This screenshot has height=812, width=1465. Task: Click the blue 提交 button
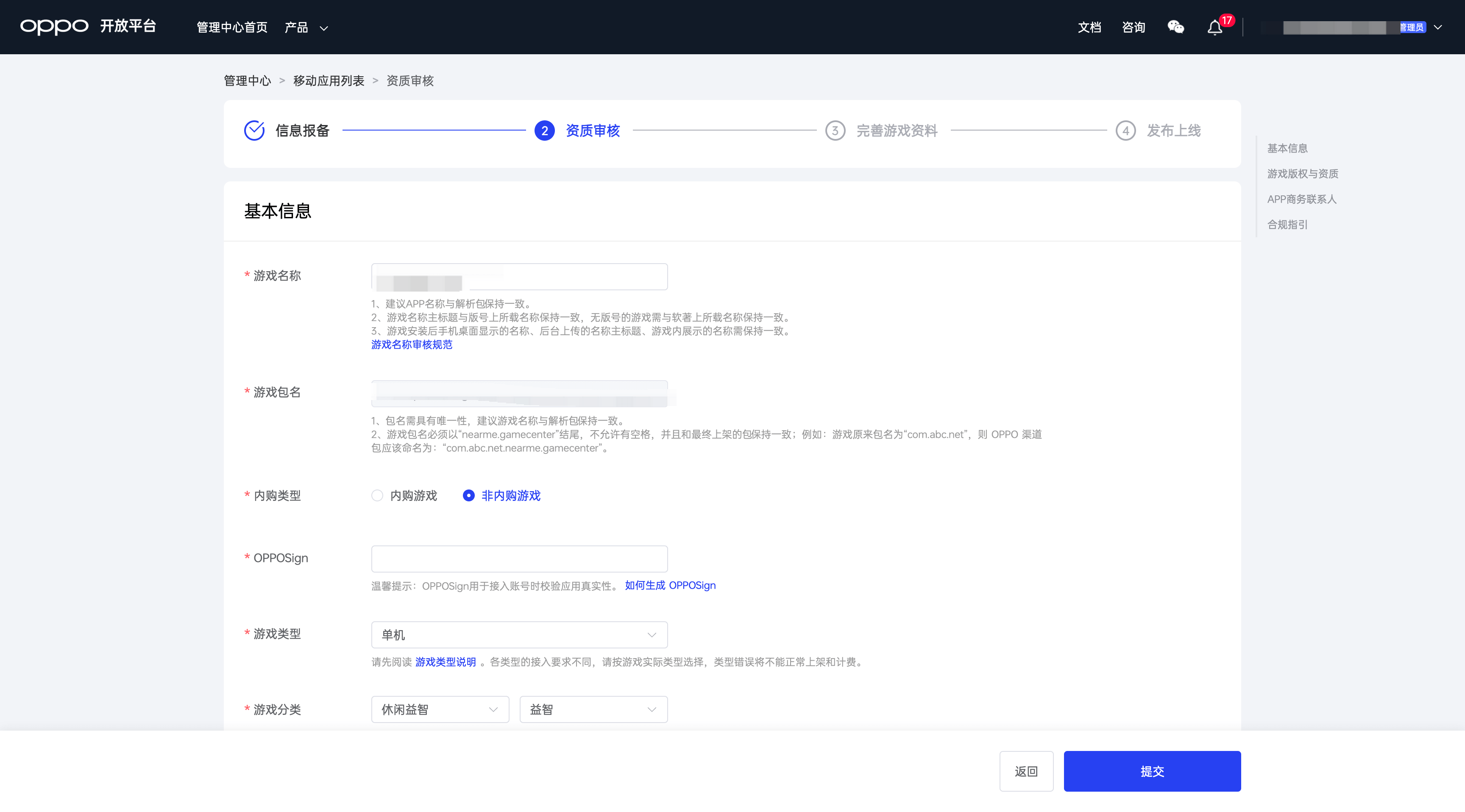click(1152, 771)
